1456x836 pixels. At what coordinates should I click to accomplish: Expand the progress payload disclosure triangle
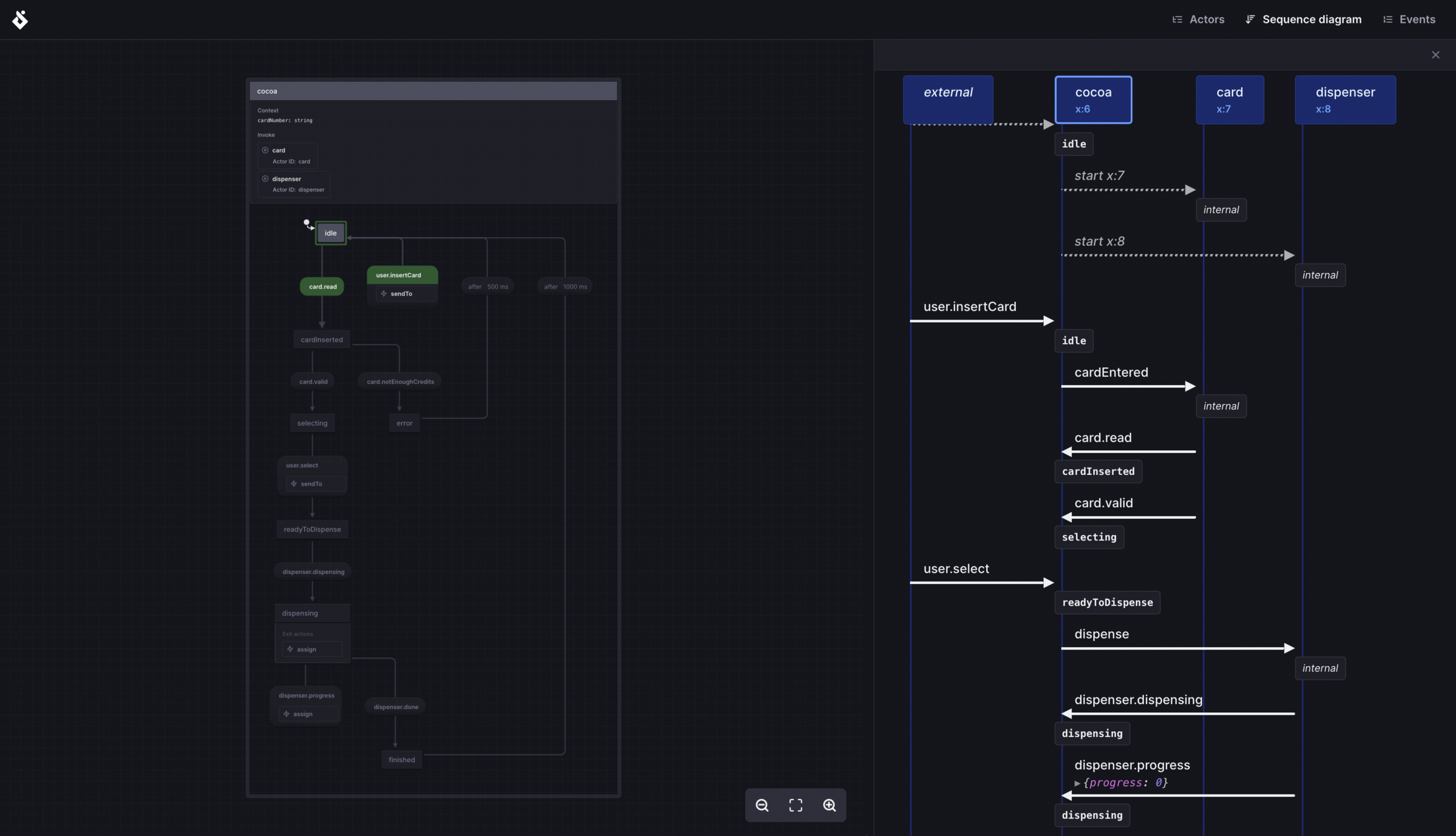[x=1078, y=783]
